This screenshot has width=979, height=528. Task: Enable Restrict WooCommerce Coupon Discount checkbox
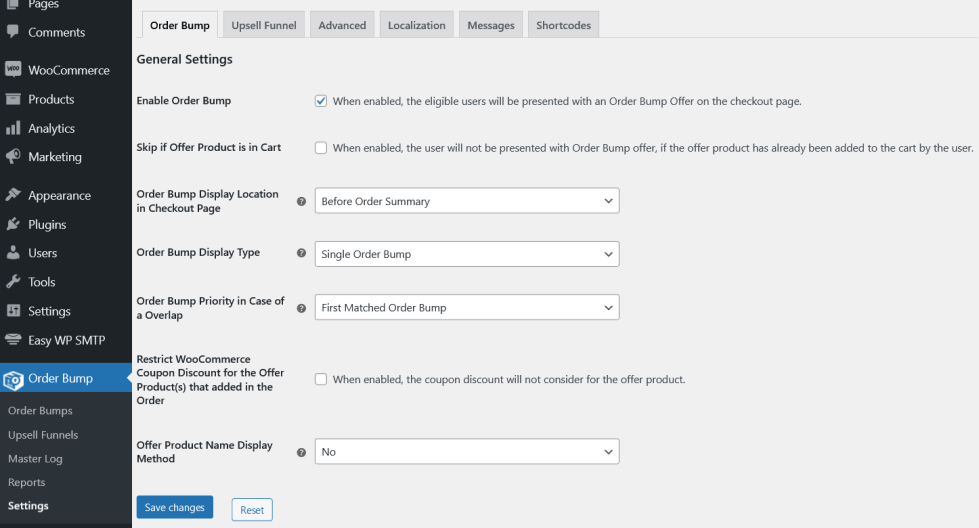coord(321,379)
